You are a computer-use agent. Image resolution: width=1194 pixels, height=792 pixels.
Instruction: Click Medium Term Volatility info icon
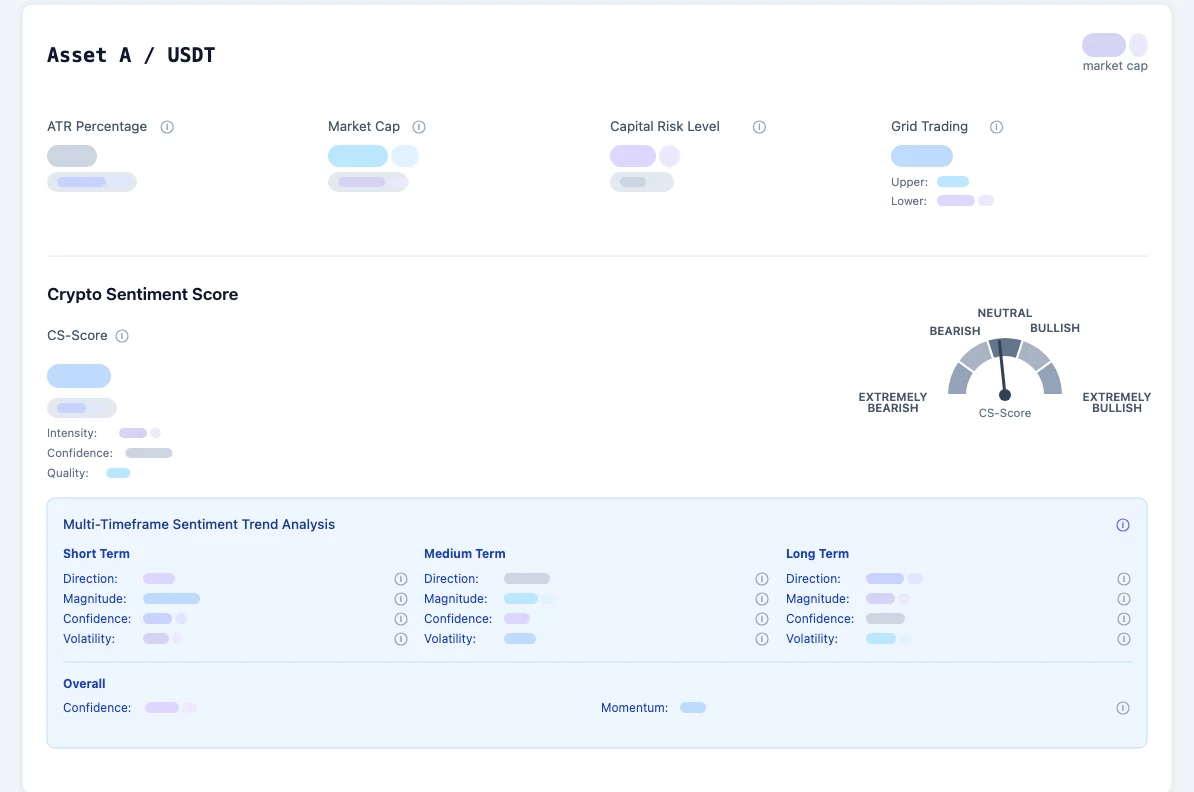pyautogui.click(x=761, y=639)
